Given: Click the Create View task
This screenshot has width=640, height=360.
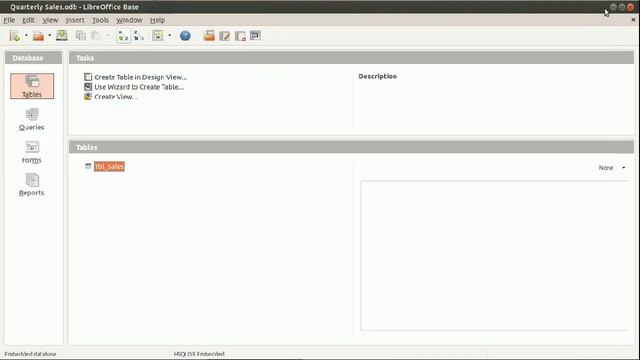Looking at the screenshot, I should pos(116,97).
